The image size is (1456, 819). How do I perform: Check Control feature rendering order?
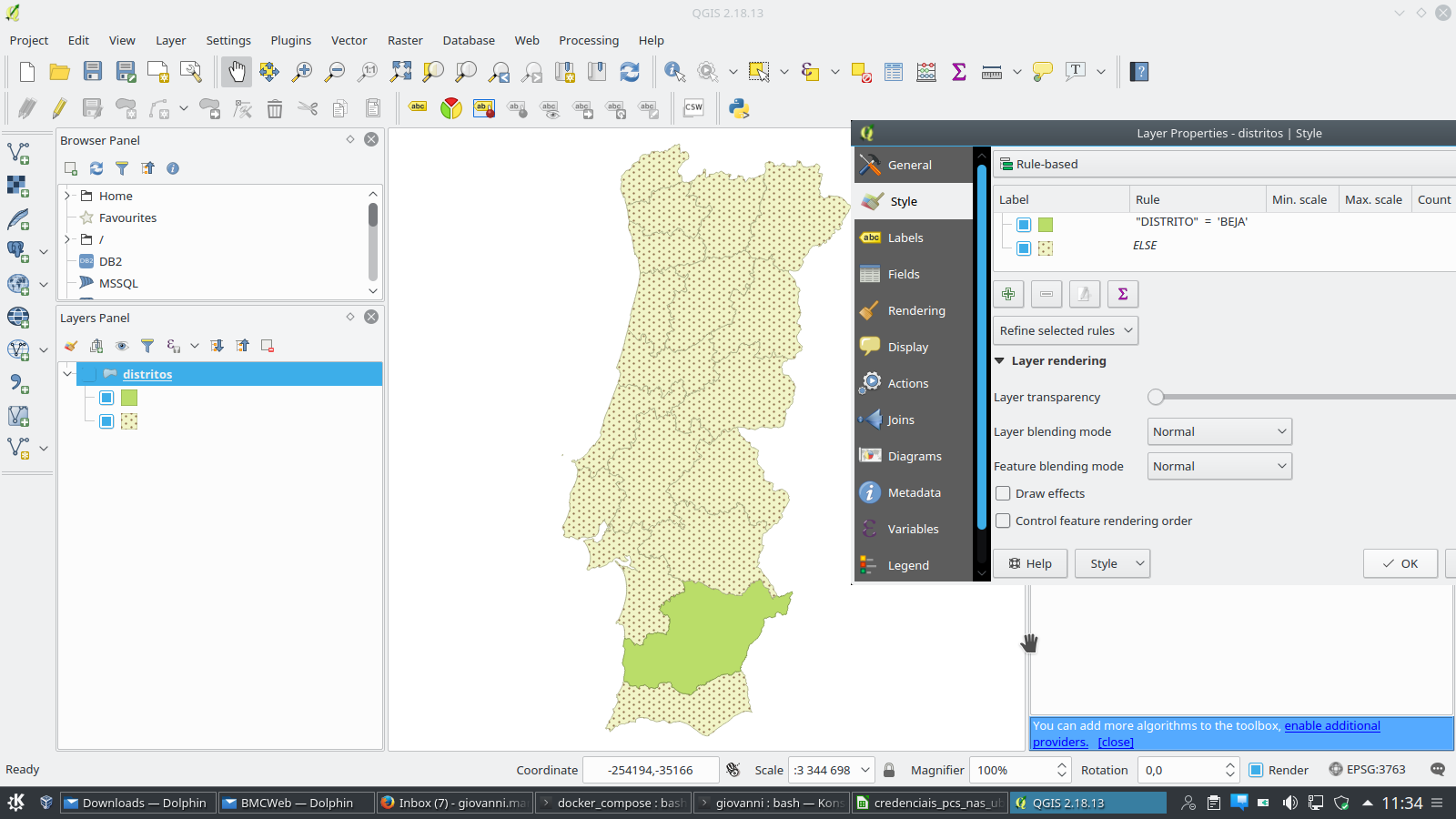point(1003,521)
